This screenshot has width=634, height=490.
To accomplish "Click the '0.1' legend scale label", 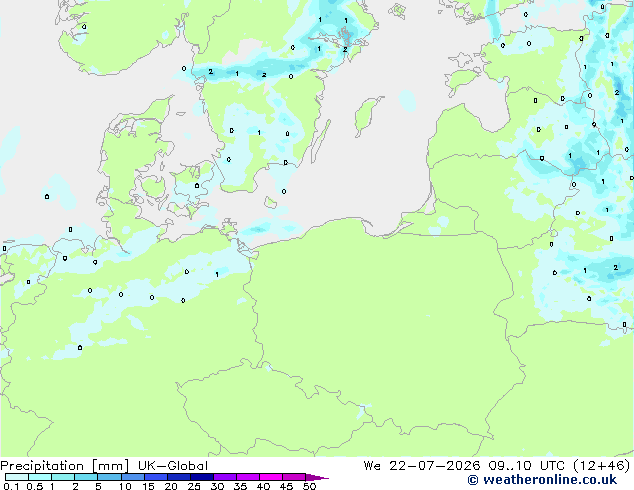I will [x=11, y=486].
